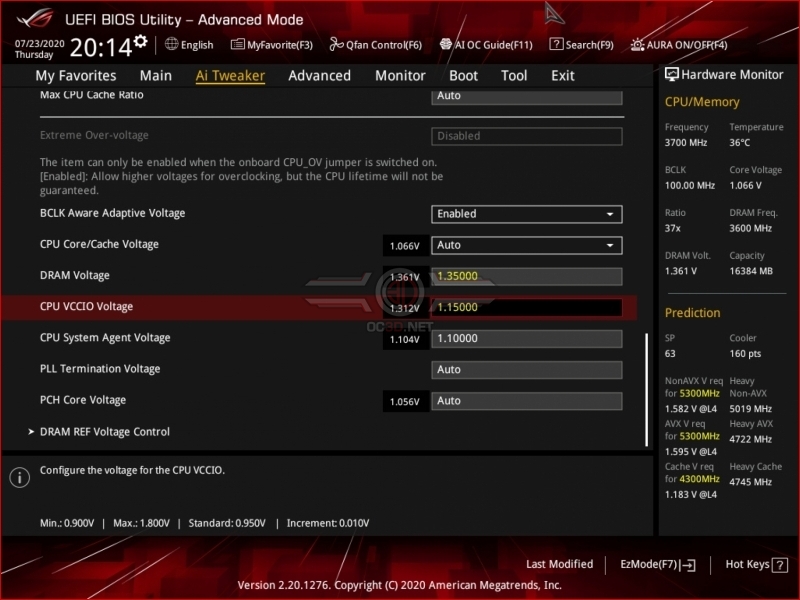Image resolution: width=800 pixels, height=600 pixels.
Task: Click the Hot Keys question mark box
Action: (779, 565)
